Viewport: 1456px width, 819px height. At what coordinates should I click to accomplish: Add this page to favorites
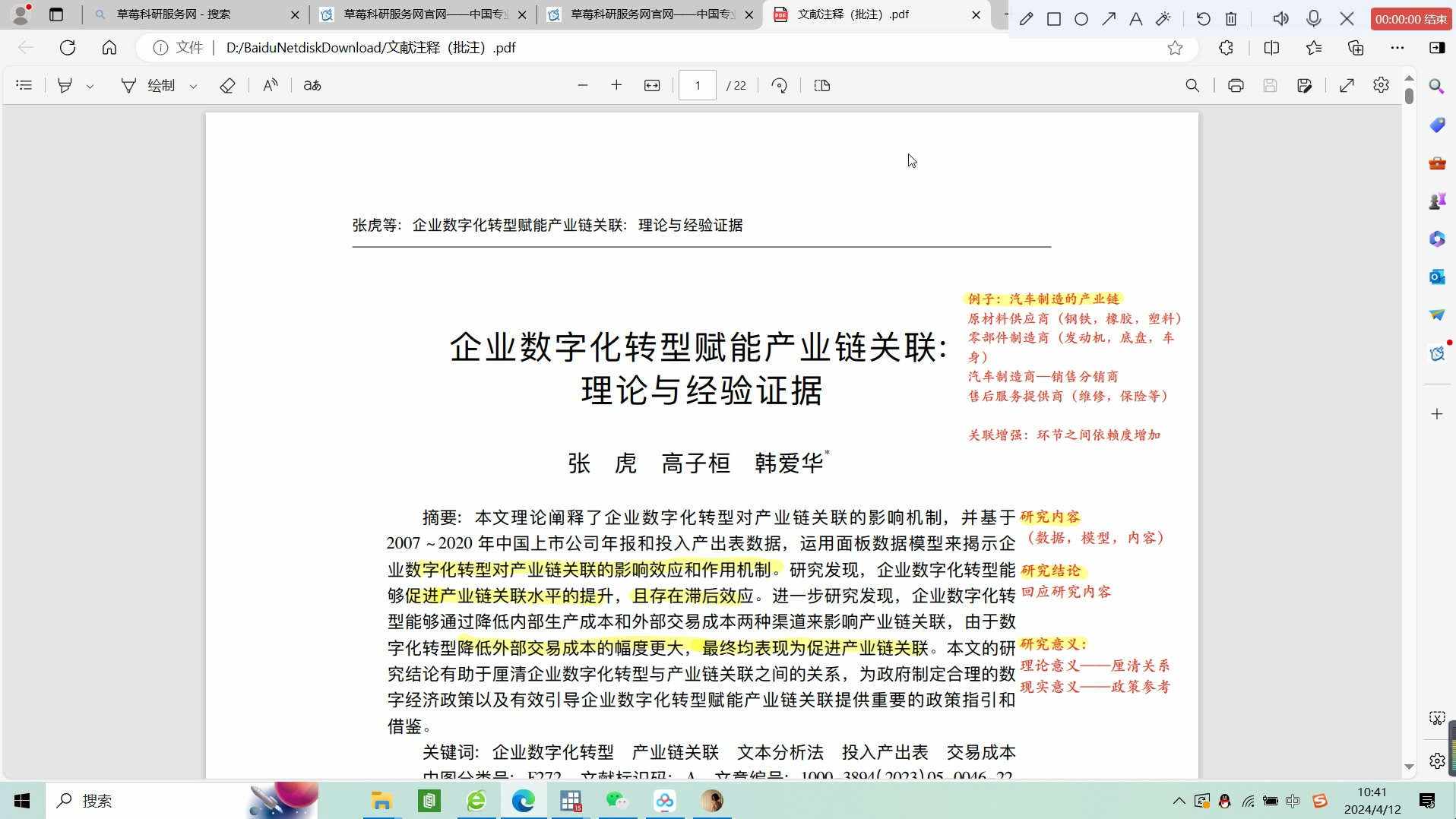1176,47
